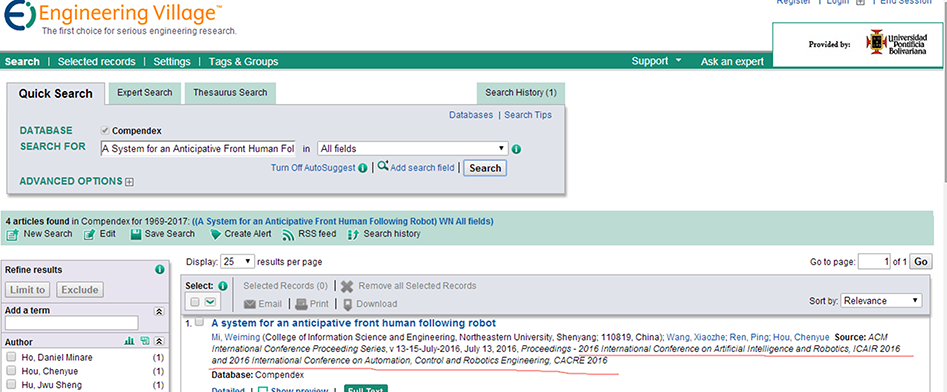Open Tags & Groups menu item
This screenshot has width=947, height=392.
[243, 62]
